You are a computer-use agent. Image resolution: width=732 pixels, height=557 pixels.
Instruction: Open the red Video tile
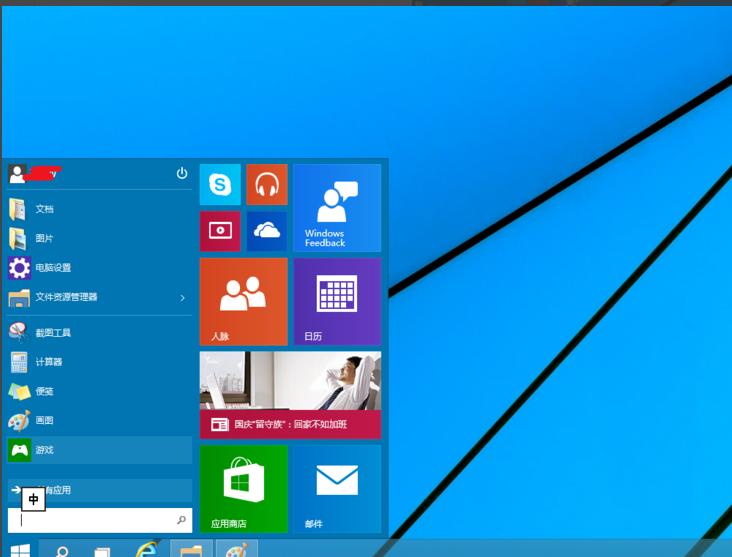click(220, 231)
